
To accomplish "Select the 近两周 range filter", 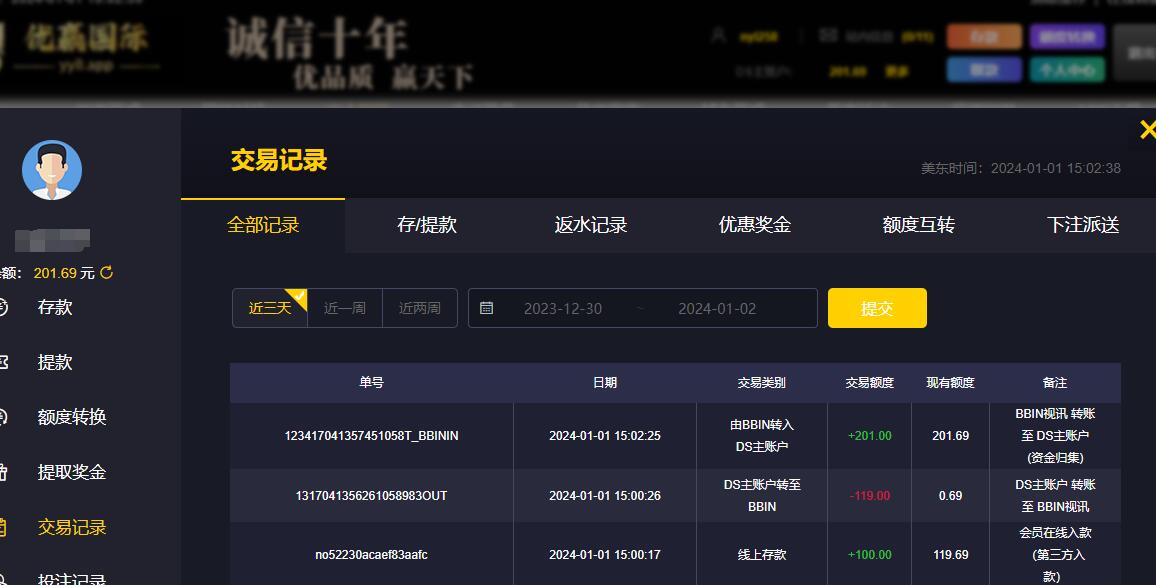I will pos(420,308).
